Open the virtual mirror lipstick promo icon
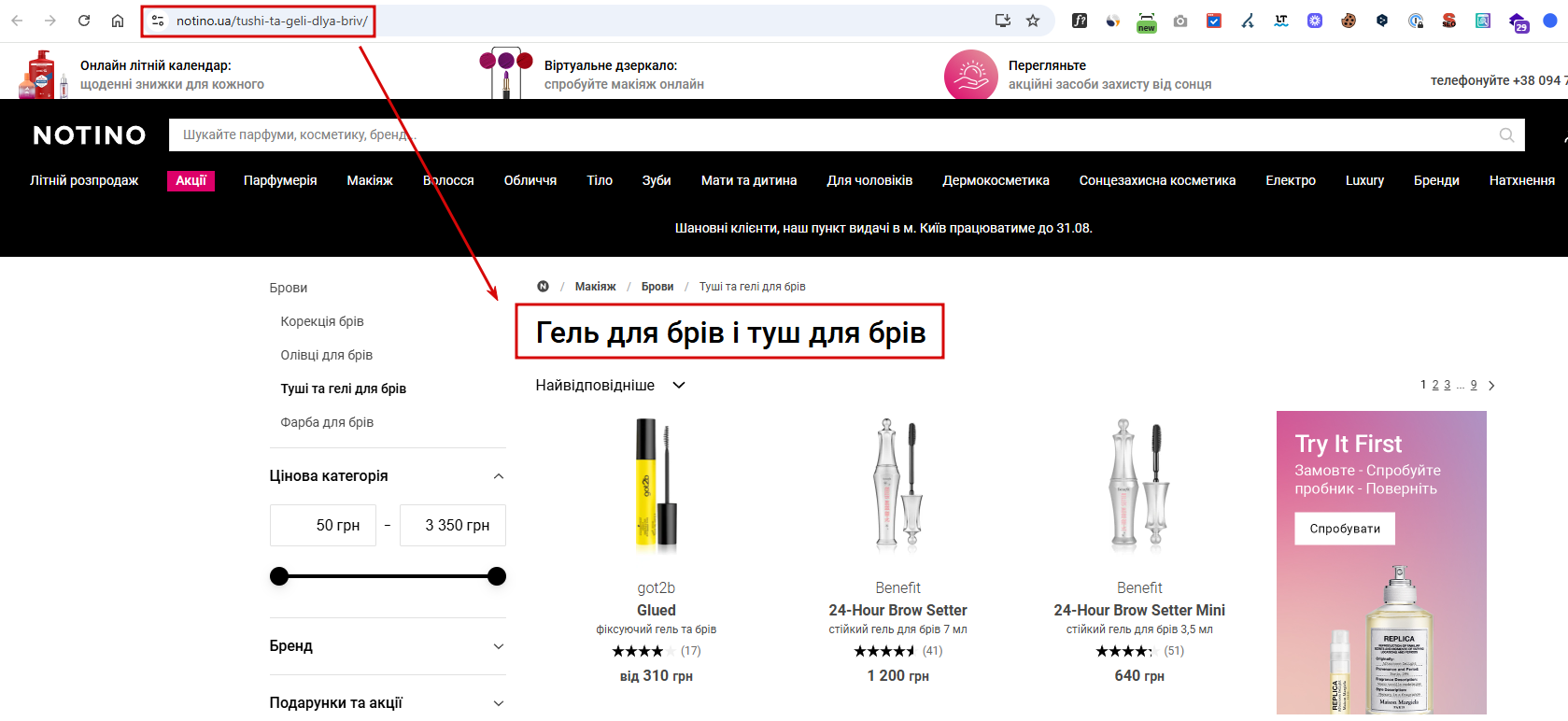This screenshot has height=721, width=1568. point(505,73)
